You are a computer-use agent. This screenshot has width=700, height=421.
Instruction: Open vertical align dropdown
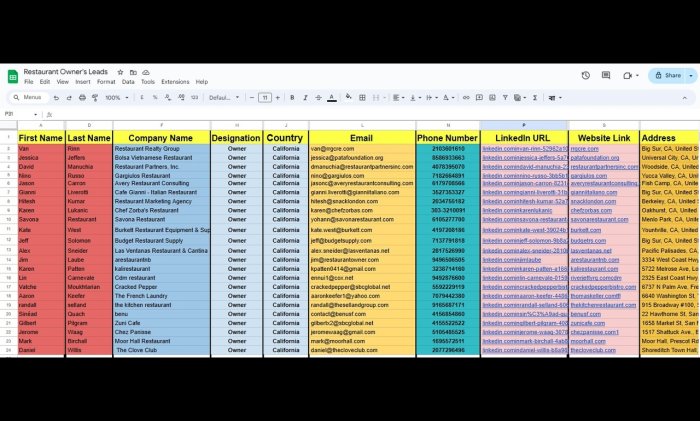coord(415,97)
